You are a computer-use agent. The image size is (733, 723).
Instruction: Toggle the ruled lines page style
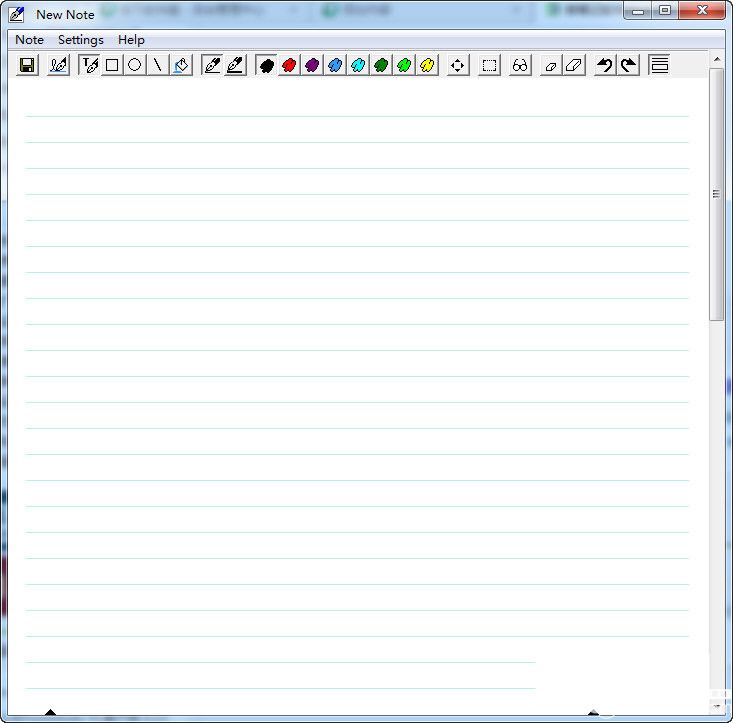(x=659, y=65)
